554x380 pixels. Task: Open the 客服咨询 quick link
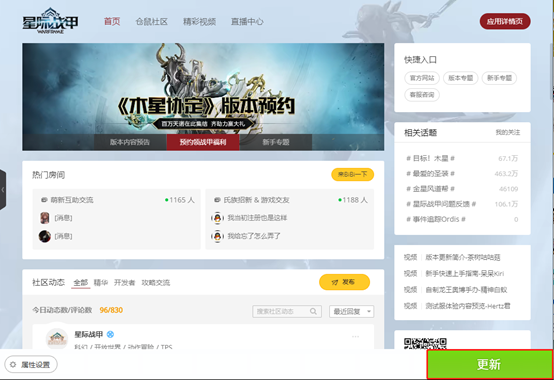422,95
